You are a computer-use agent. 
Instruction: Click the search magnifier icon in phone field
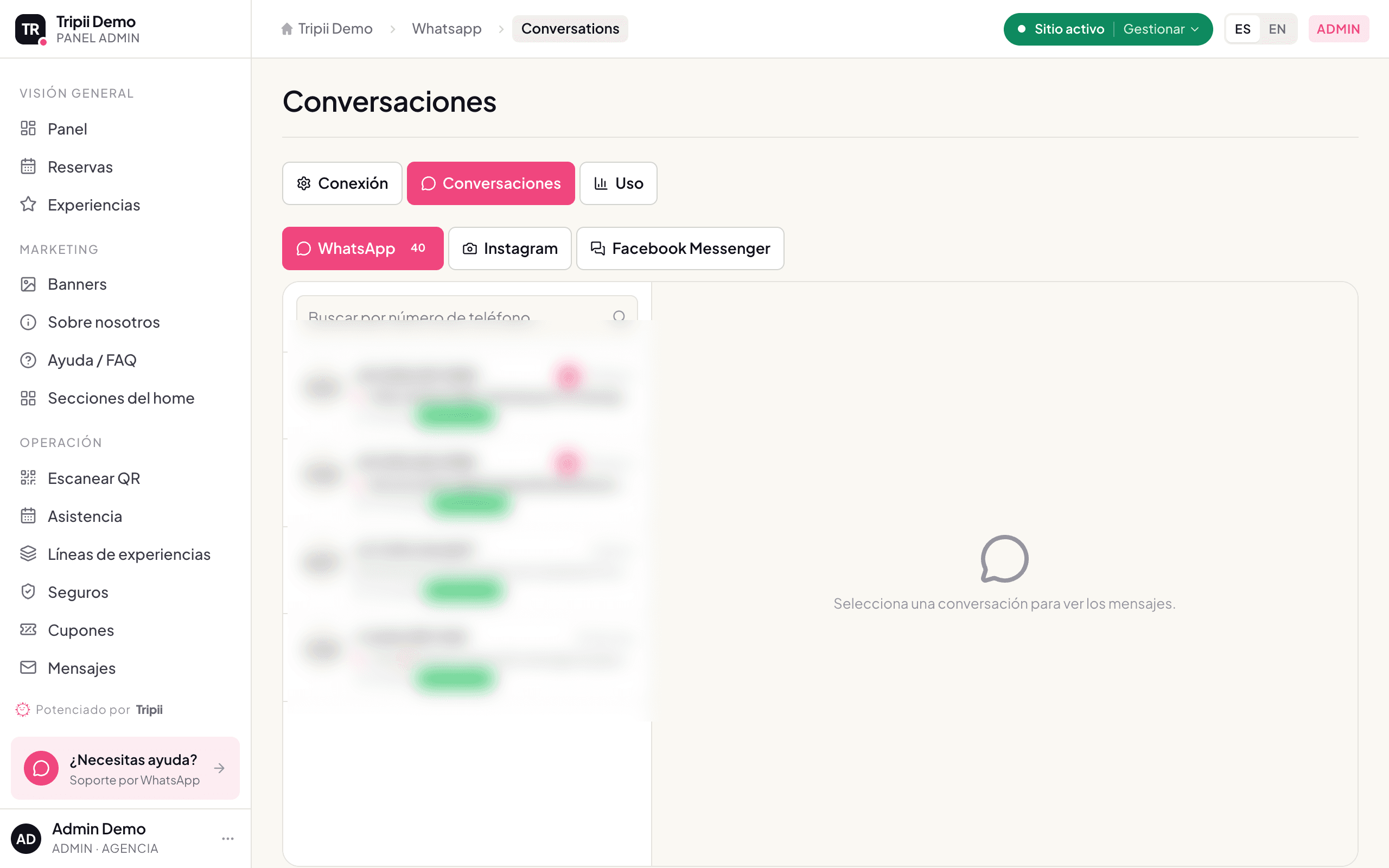[x=619, y=315]
